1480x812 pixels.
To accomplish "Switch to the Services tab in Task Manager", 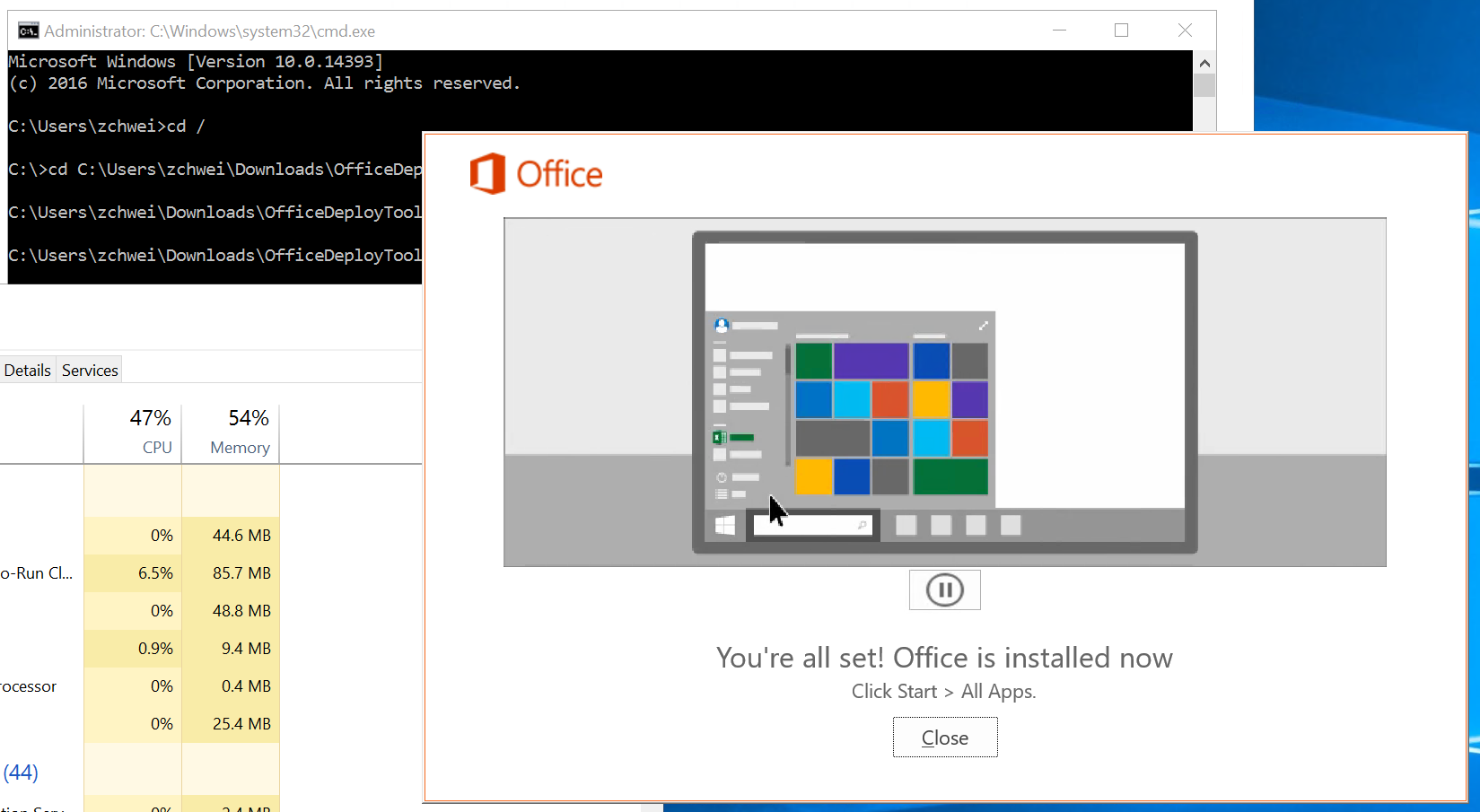I will [x=89, y=369].
